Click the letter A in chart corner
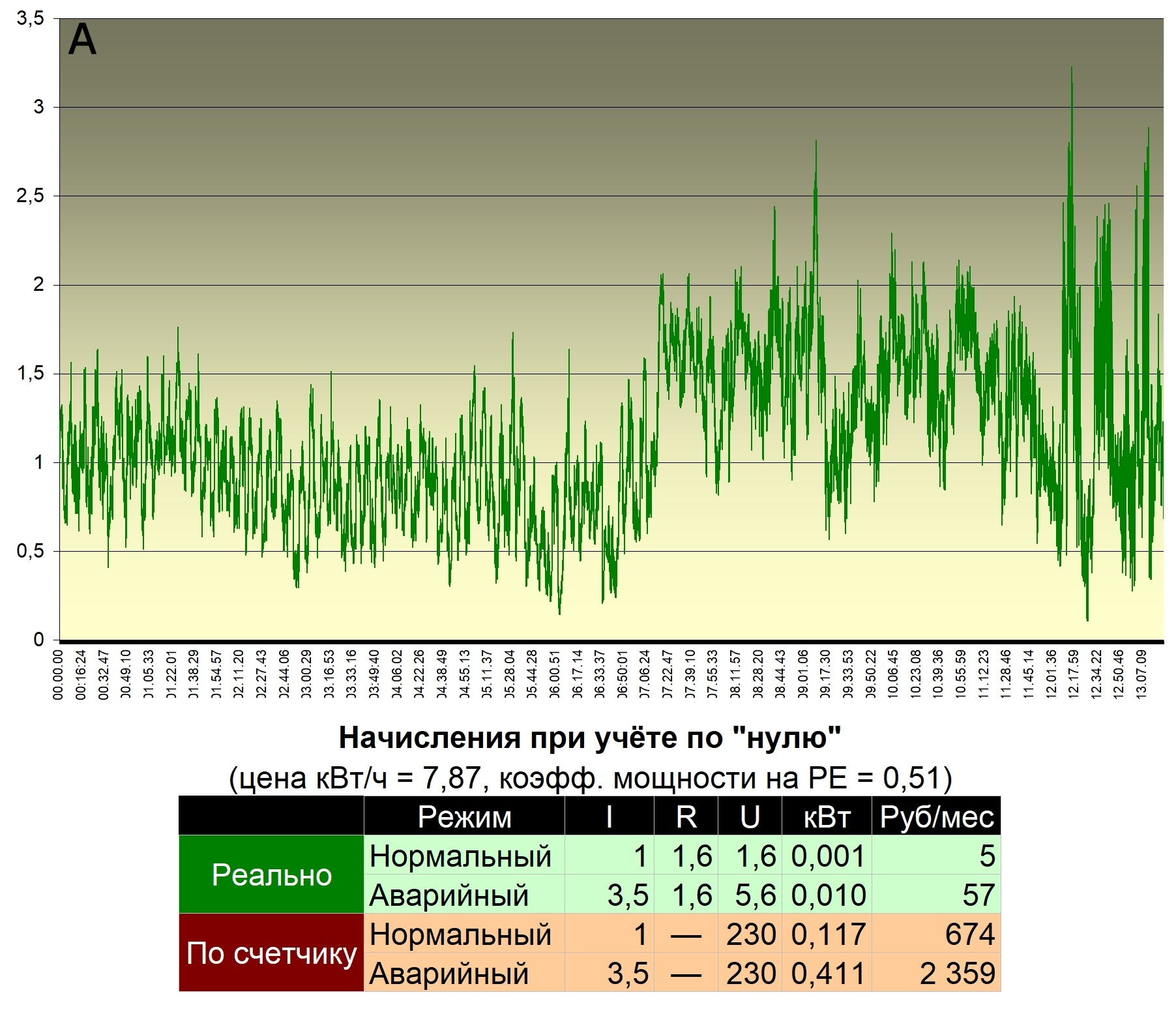This screenshot has height=1016, width=1176. click(x=82, y=40)
